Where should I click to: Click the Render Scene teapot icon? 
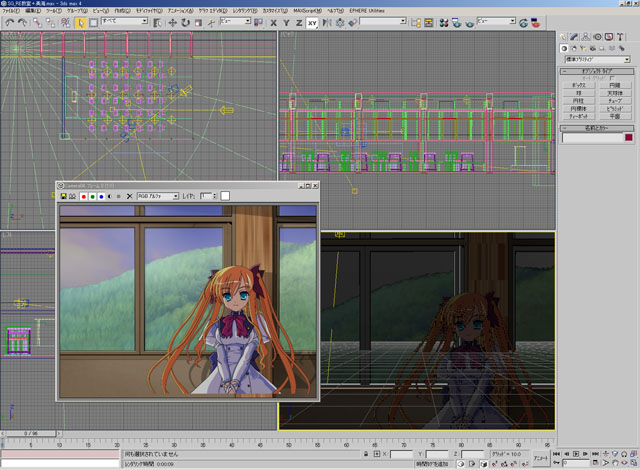[x=456, y=23]
